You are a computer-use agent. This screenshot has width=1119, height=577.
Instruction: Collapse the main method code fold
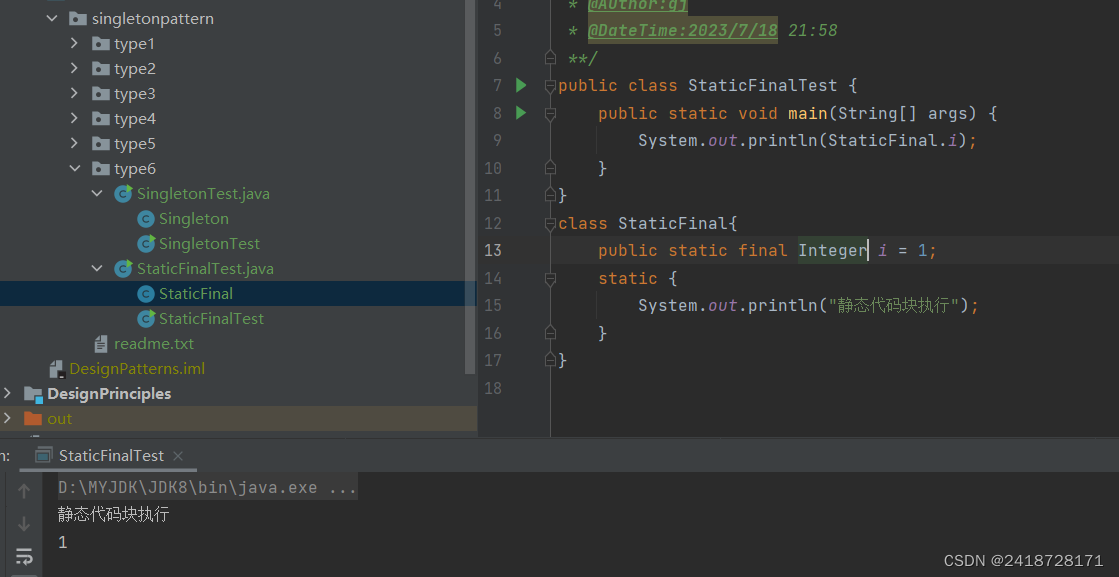point(549,113)
